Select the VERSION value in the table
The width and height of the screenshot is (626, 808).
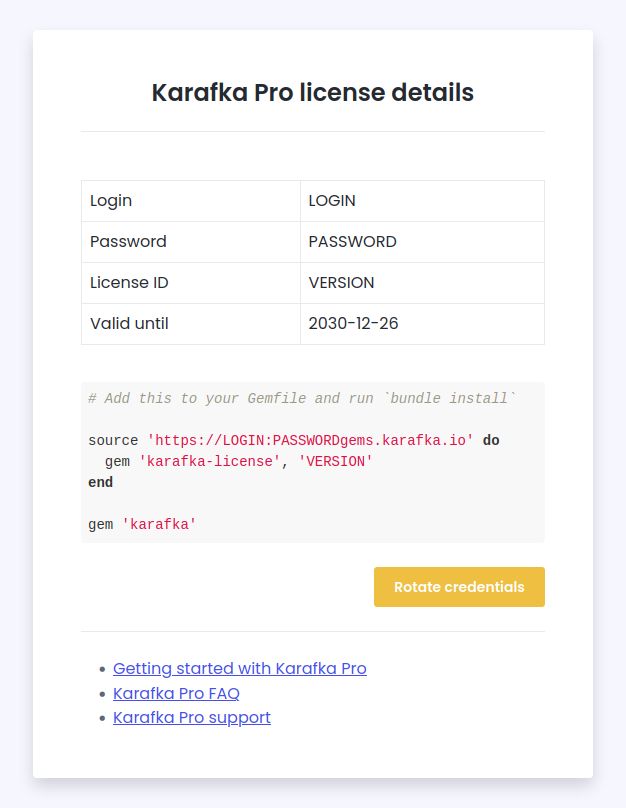click(x=341, y=283)
